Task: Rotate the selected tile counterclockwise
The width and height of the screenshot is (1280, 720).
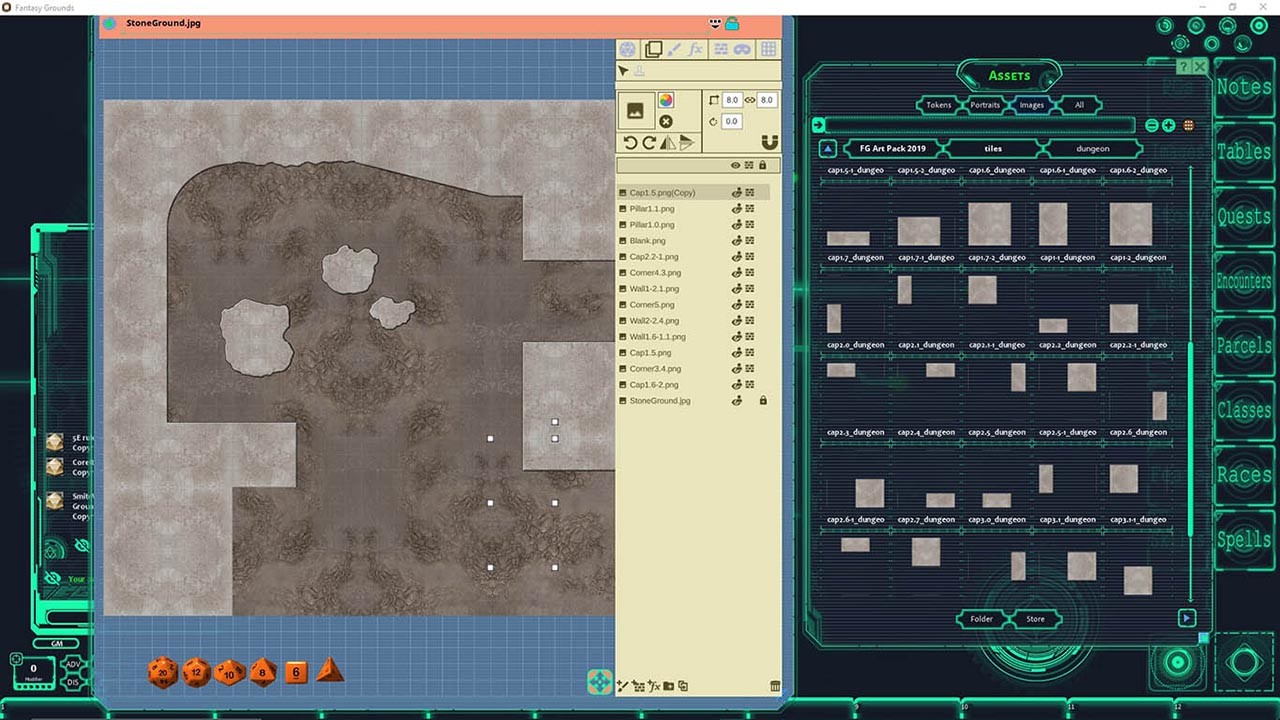Action: (x=631, y=142)
